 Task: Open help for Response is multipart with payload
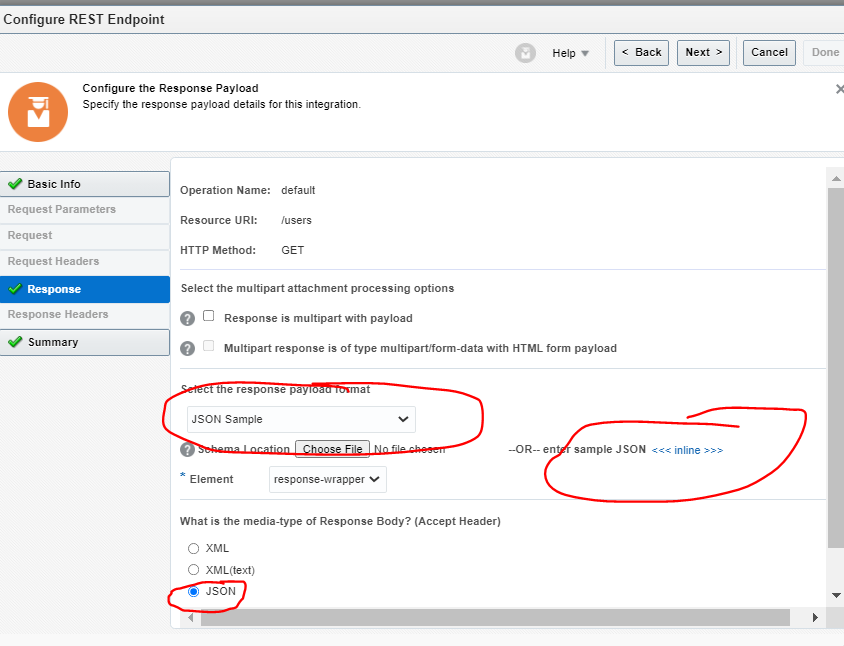point(187,319)
